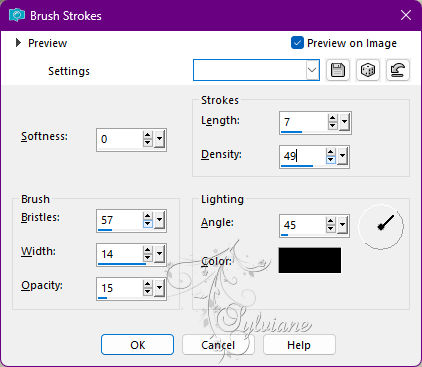Open the black Lighting Color swatch
Viewport: 422px width, 367px height.
coord(310,260)
